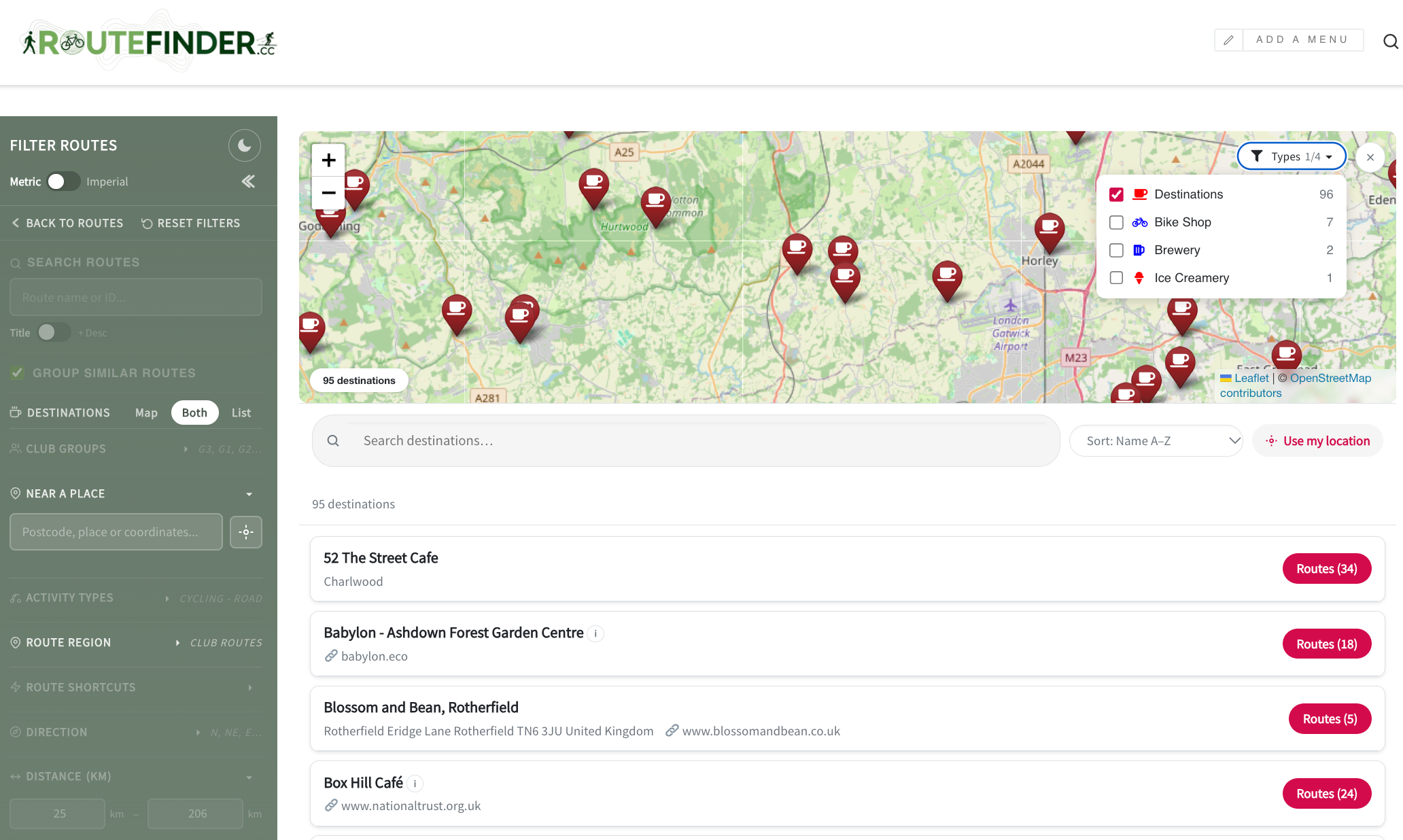Expand the Route Shortcuts section
The width and height of the screenshot is (1403, 840).
click(x=136, y=688)
